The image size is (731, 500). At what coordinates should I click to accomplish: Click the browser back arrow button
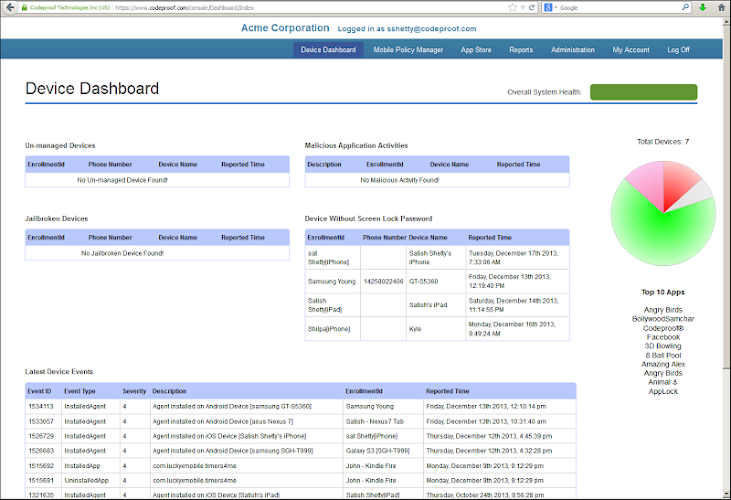(10, 7)
